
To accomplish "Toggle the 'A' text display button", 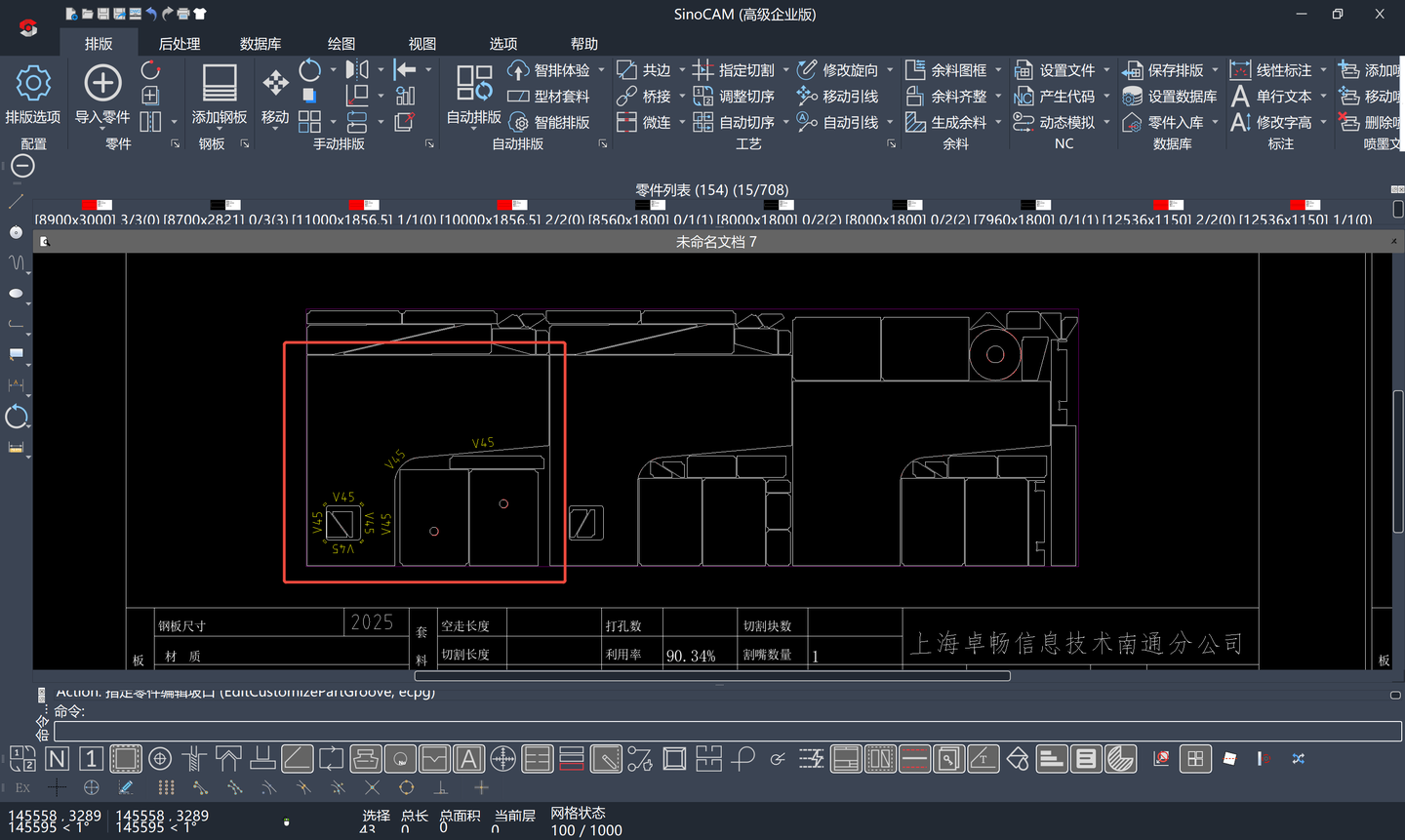I will coord(468,759).
